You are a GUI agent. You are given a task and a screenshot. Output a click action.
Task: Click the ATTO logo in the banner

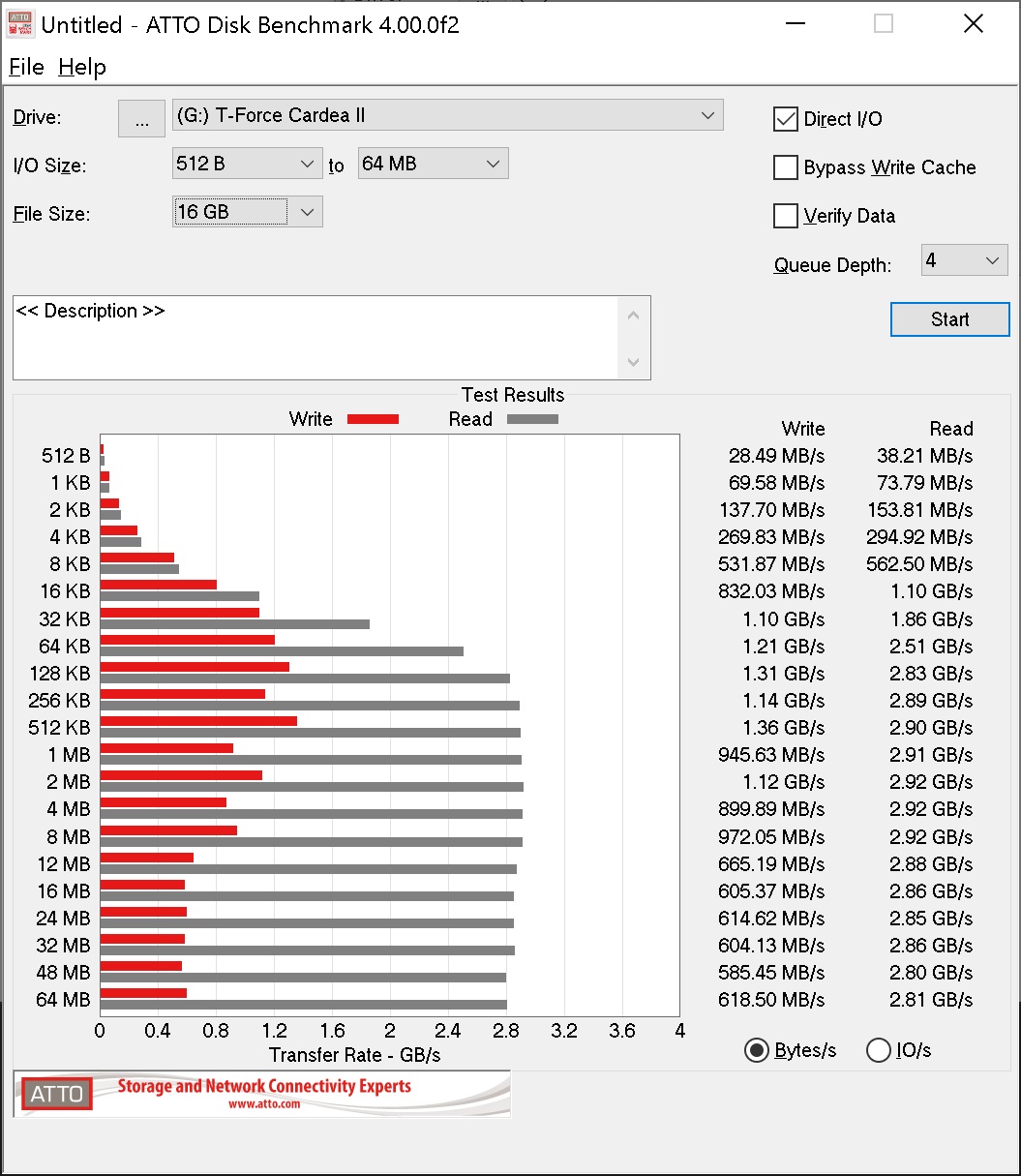[x=57, y=1094]
